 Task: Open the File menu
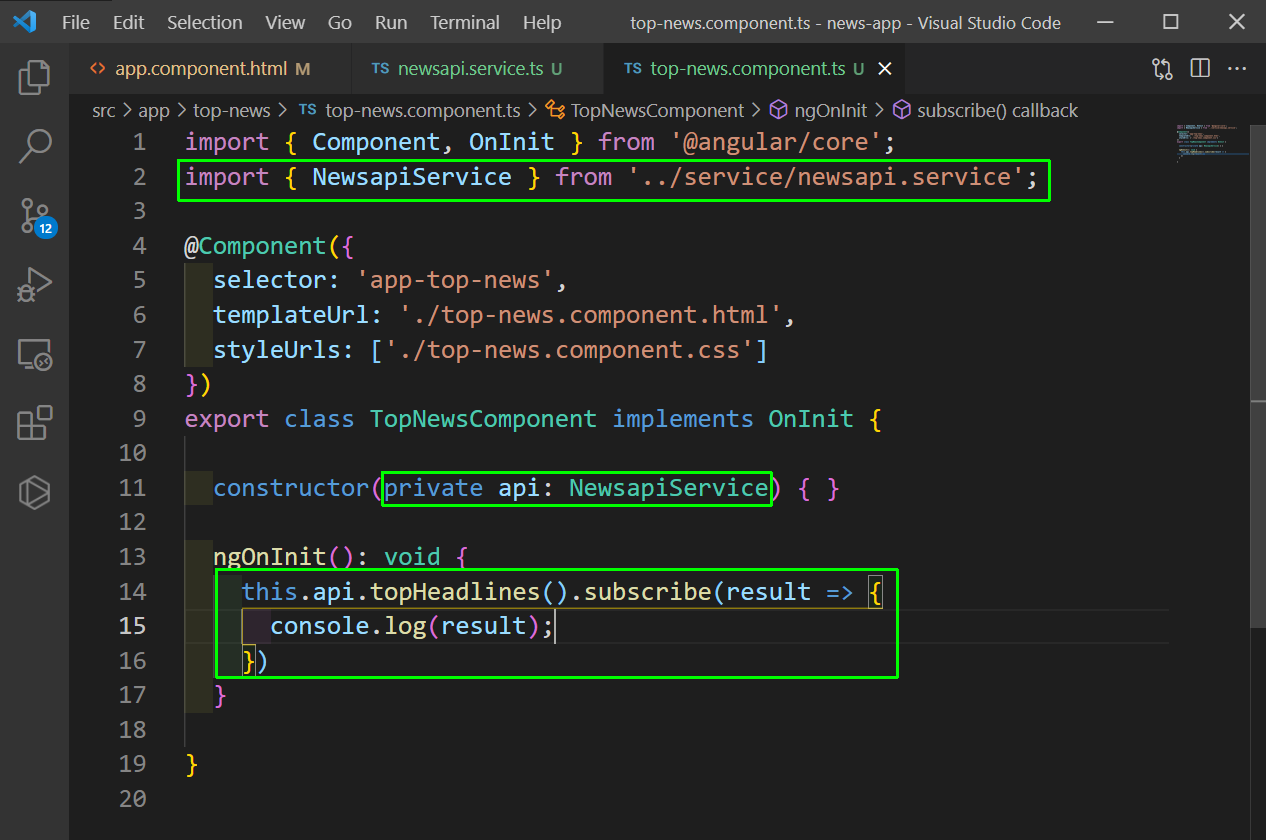click(x=76, y=22)
